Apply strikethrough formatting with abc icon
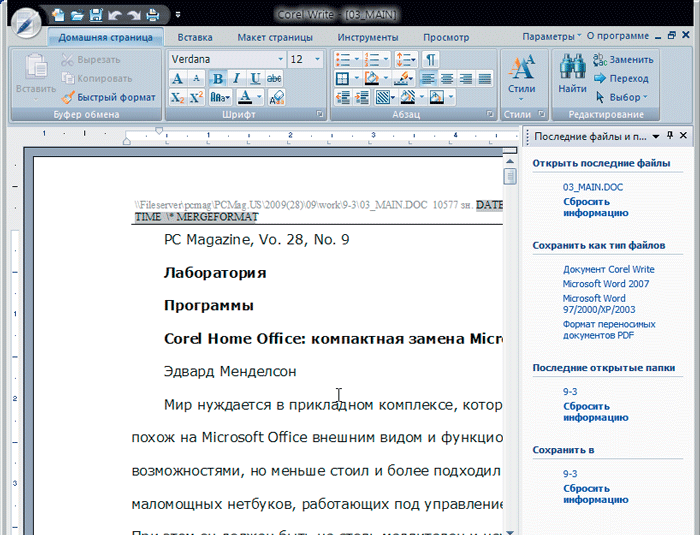This screenshot has width=700, height=535. click(x=275, y=78)
